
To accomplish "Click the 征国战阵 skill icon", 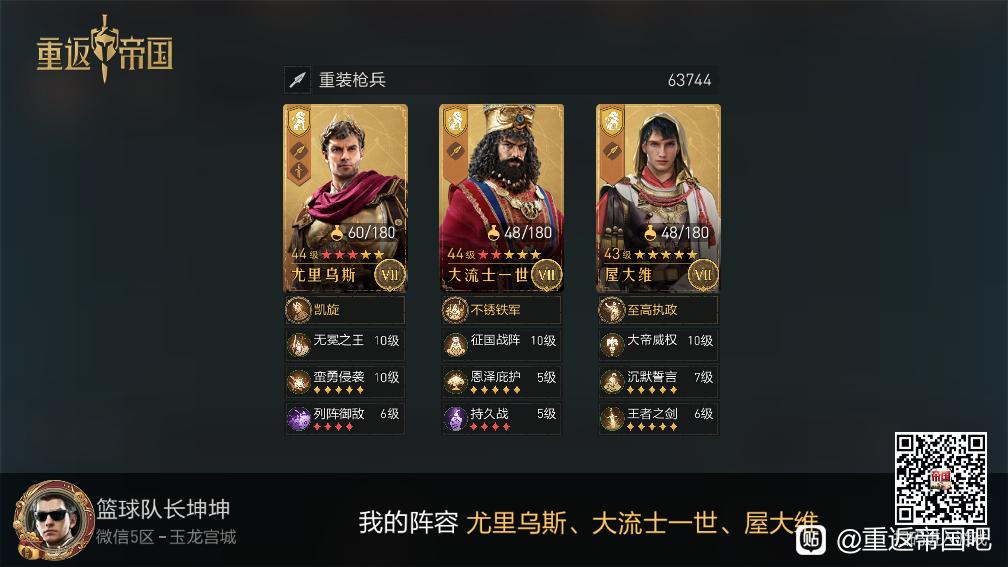I will (455, 345).
